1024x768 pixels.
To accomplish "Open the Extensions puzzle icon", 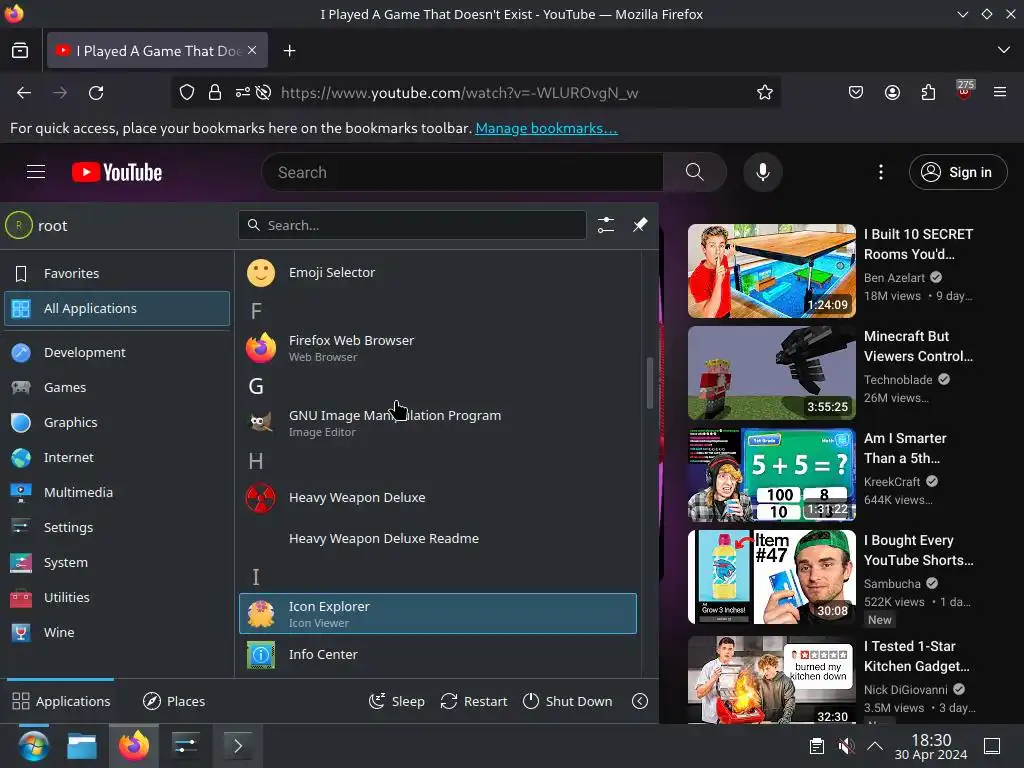I will point(928,93).
